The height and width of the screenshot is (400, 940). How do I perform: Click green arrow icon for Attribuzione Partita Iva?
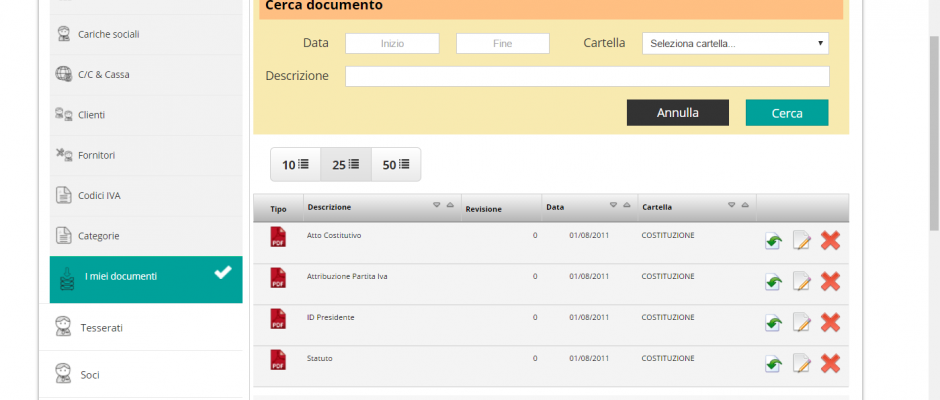(x=773, y=282)
